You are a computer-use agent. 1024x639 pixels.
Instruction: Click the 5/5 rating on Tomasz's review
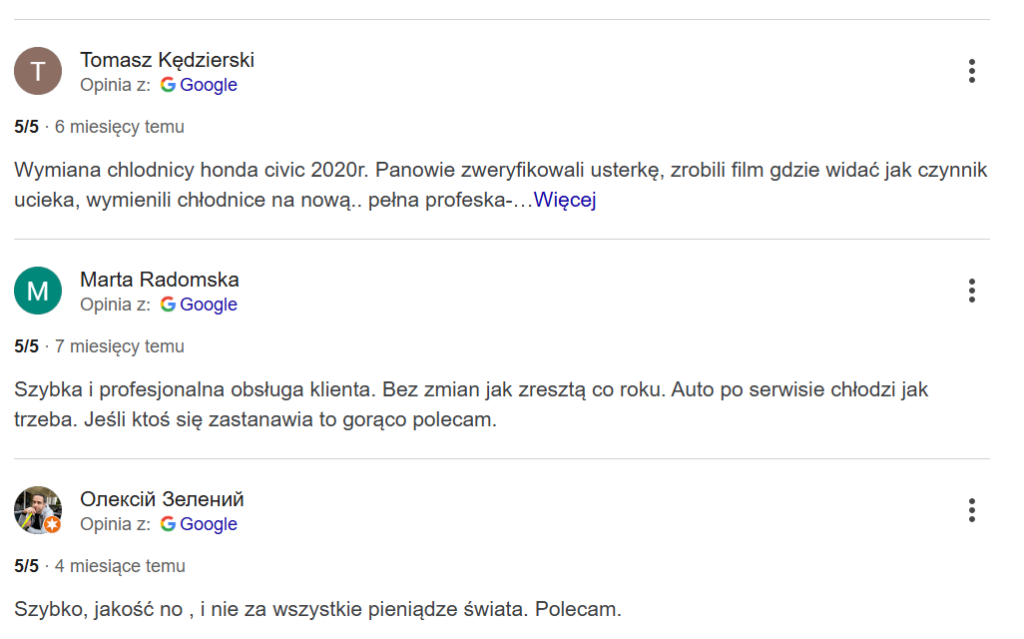(27, 127)
